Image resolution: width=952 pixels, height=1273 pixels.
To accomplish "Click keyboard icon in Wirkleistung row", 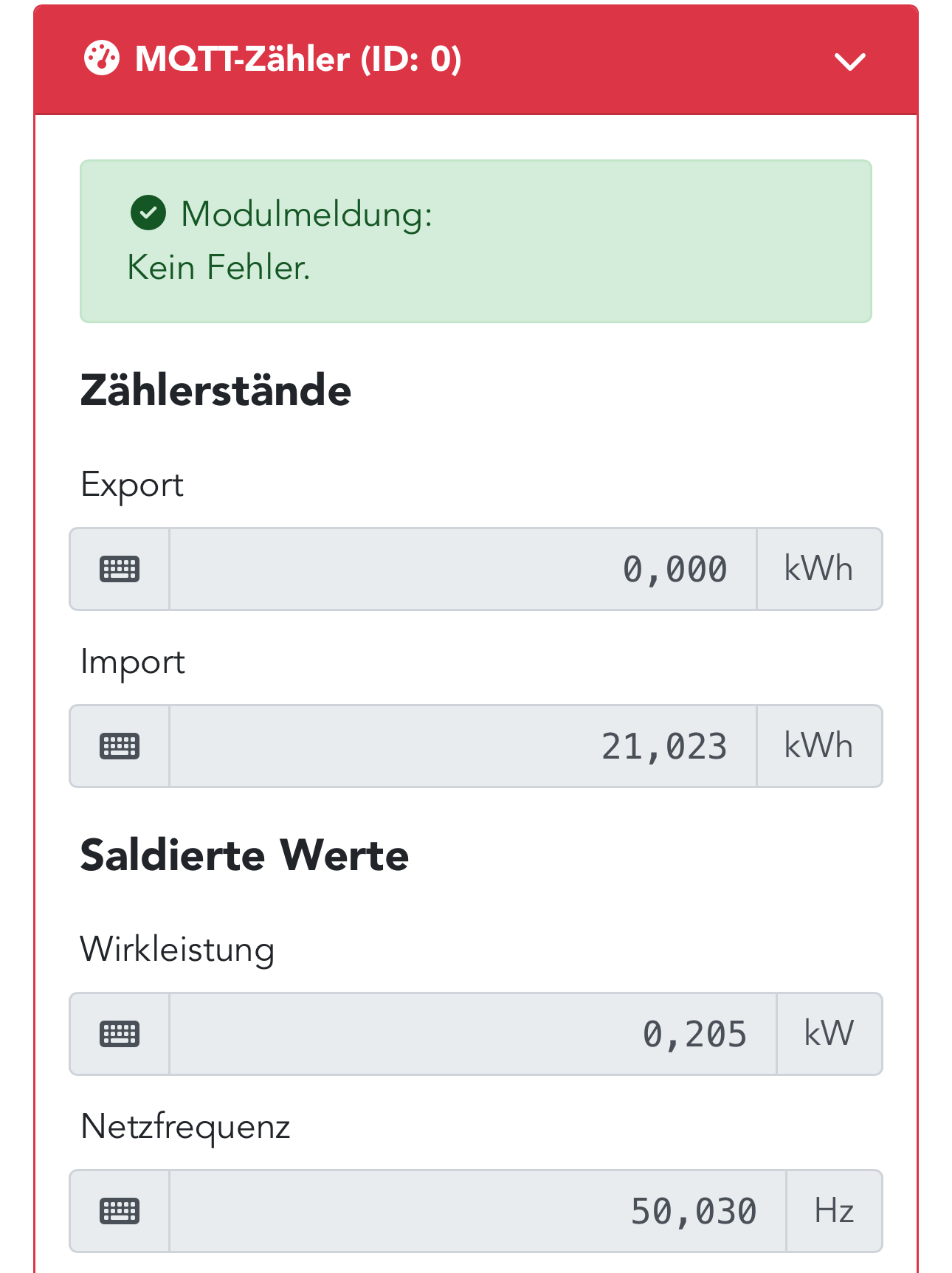I will [120, 1034].
